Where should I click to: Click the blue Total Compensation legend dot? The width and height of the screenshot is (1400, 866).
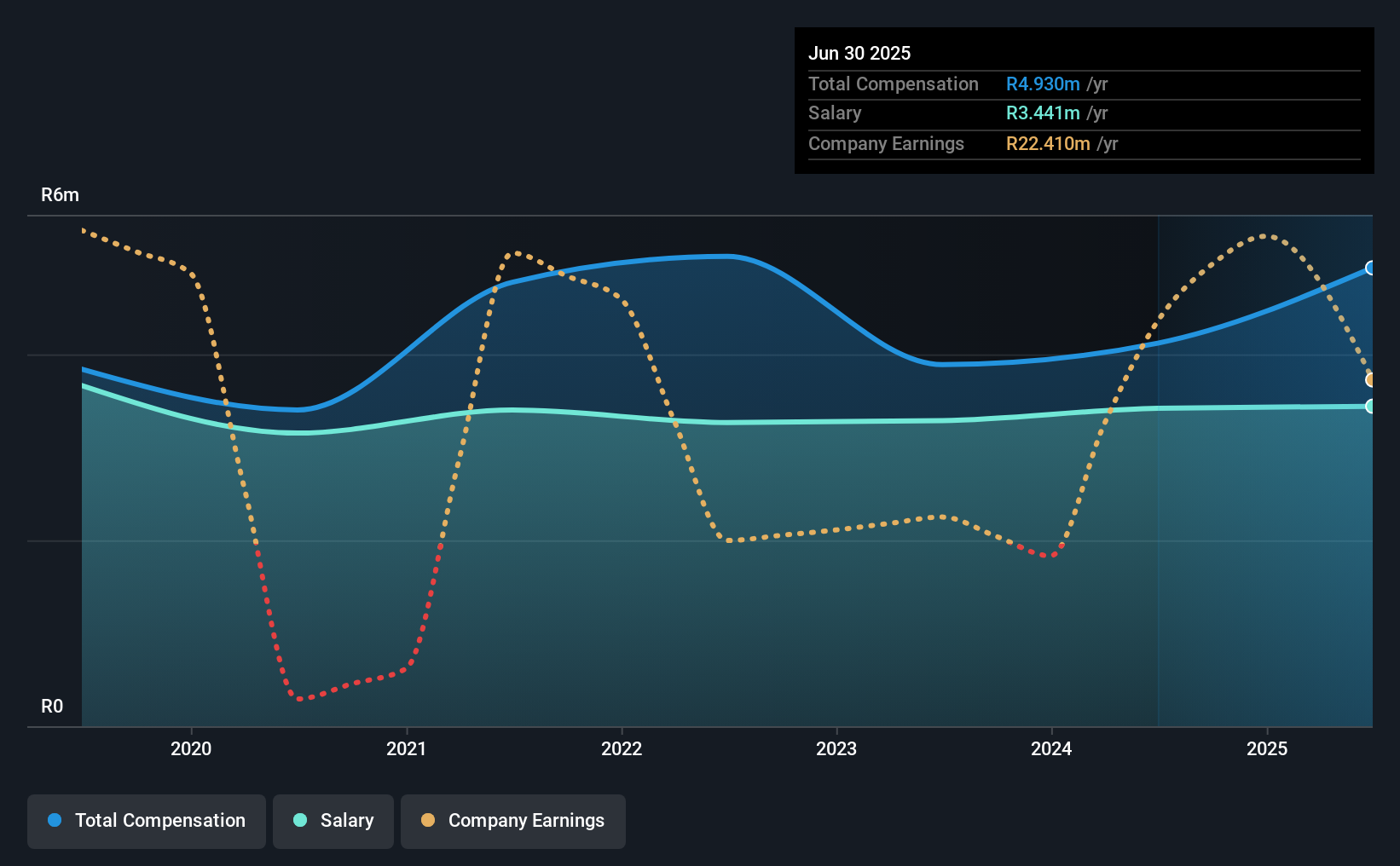[x=55, y=820]
